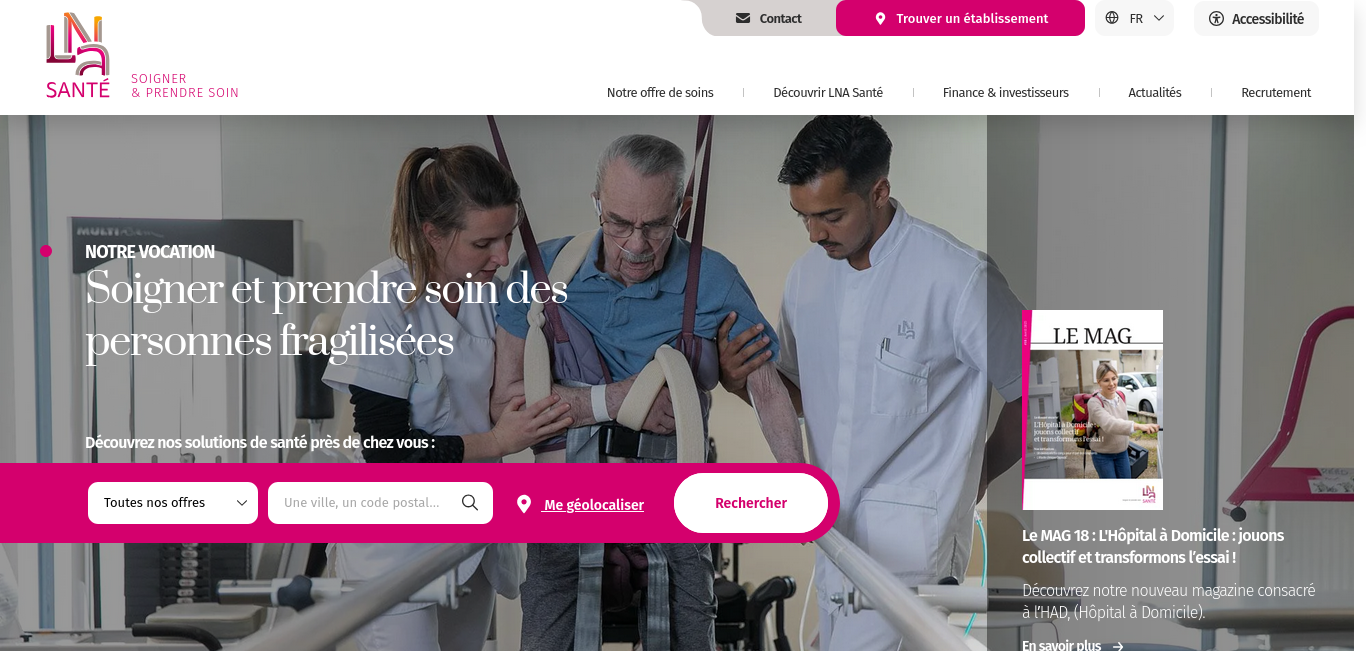The width and height of the screenshot is (1366, 651).
Task: Open the LE MAG magazine cover thumbnail
Action: [1092, 410]
